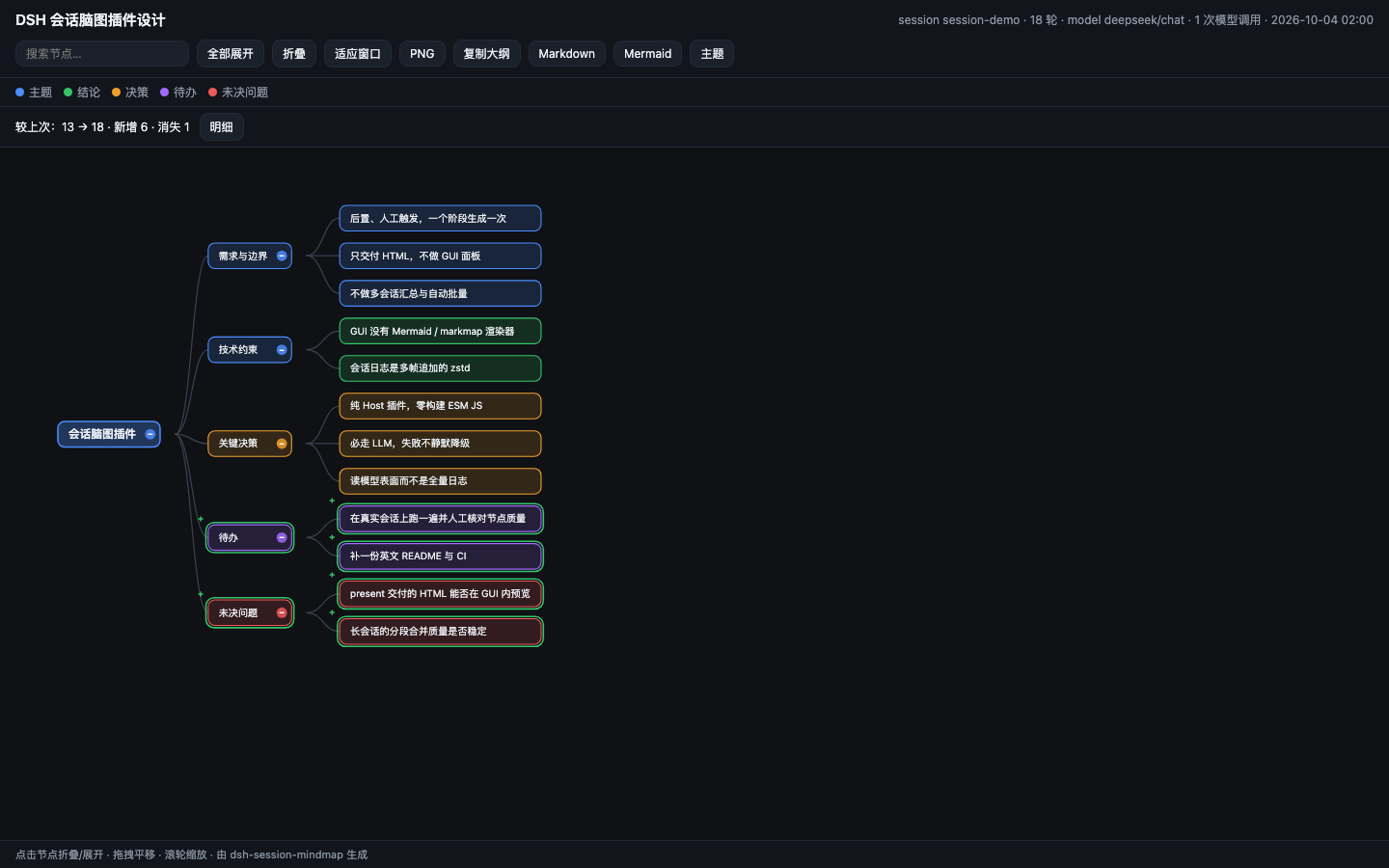Collapse the 关键决策 node circle
The width and height of the screenshot is (1389, 868).
click(x=282, y=444)
